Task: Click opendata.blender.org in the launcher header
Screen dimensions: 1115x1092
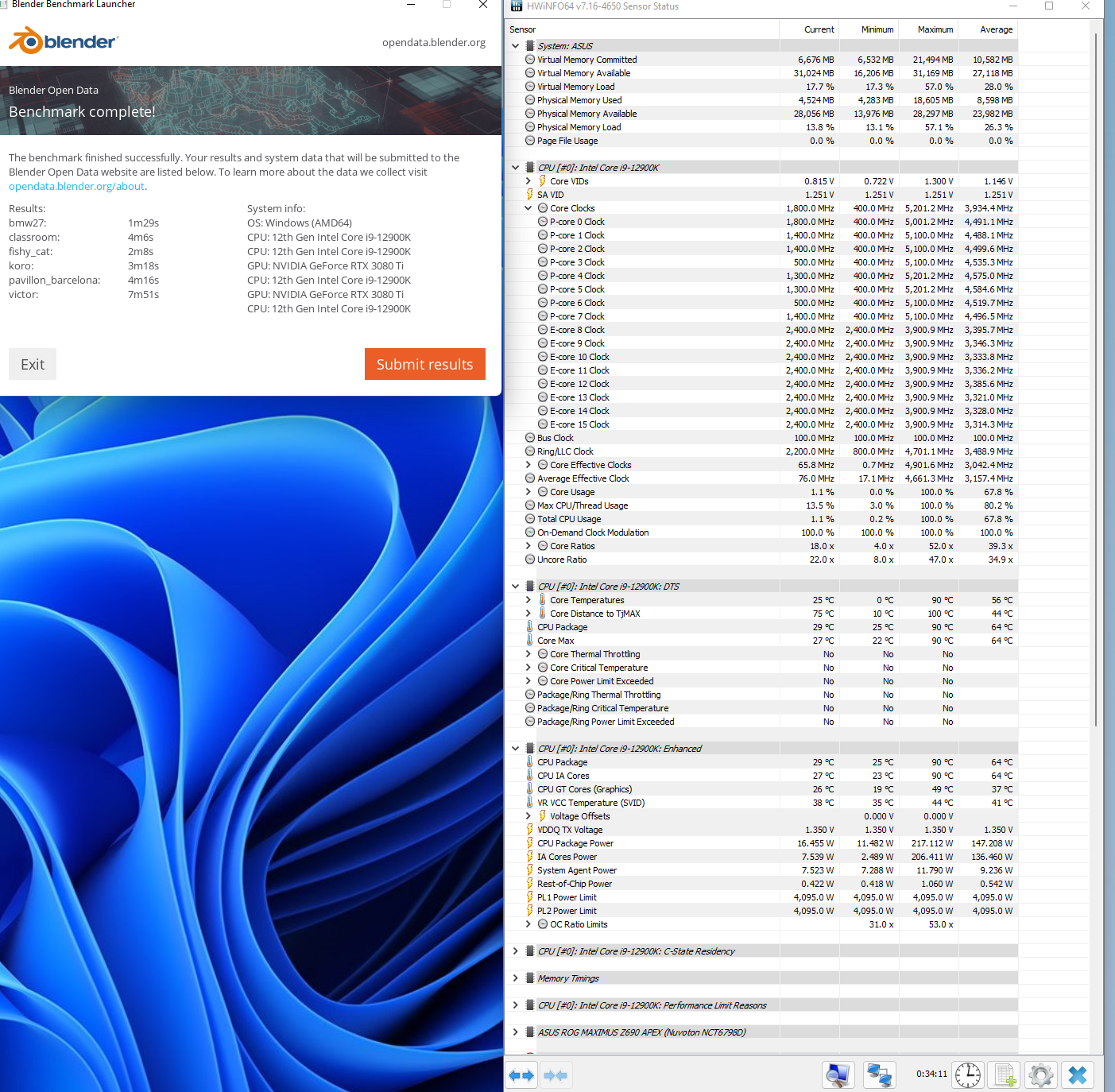Action: pyautogui.click(x=434, y=42)
